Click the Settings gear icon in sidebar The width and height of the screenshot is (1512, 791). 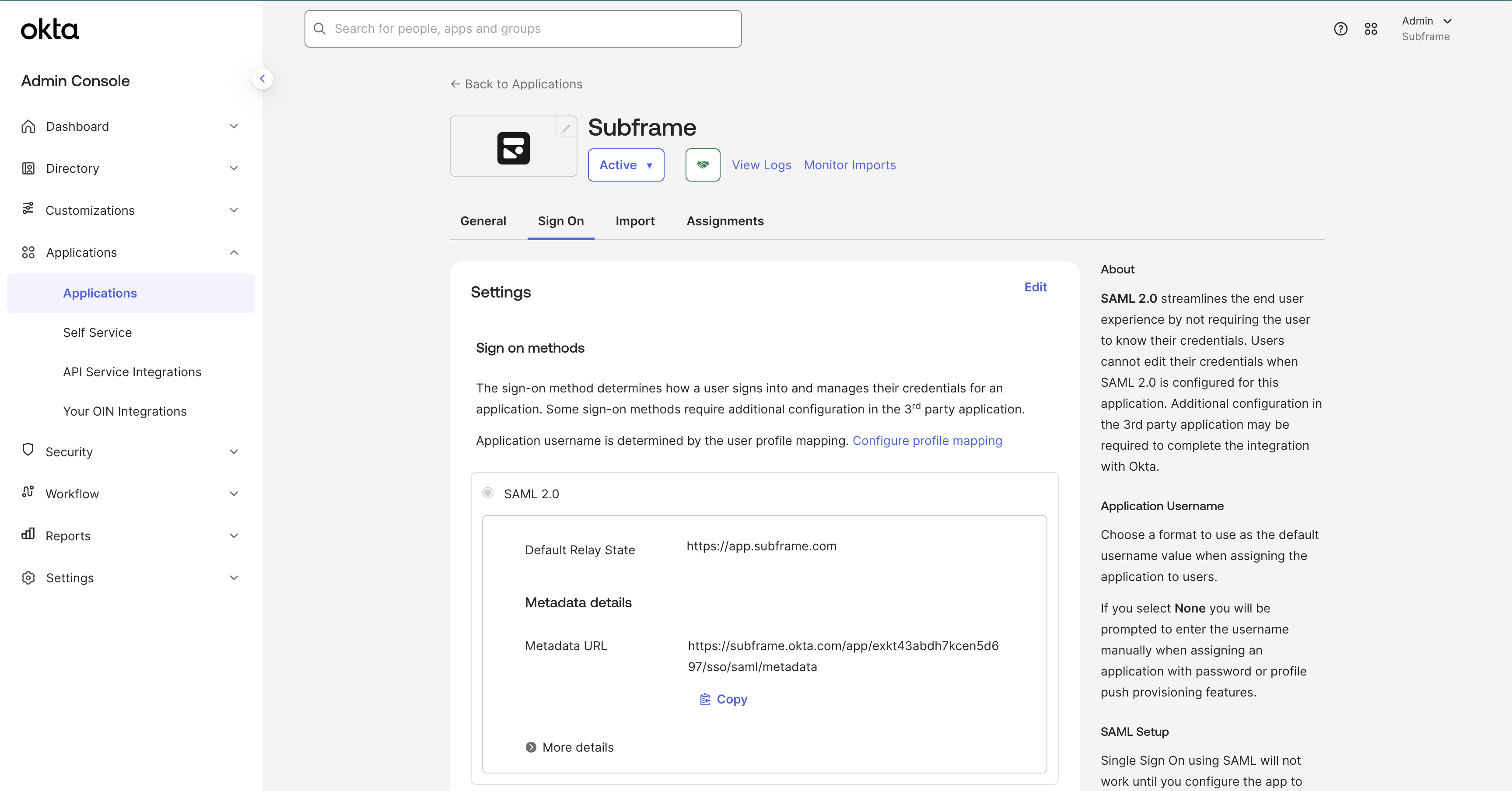tap(28, 577)
